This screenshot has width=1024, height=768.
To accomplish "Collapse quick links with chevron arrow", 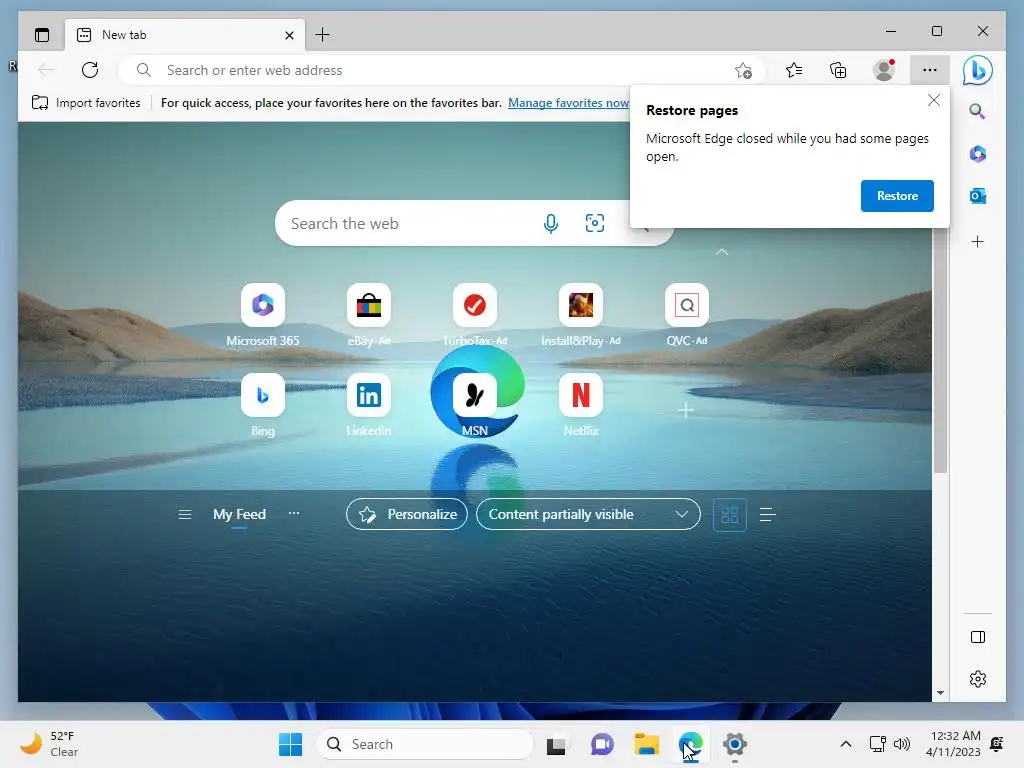I will pyautogui.click(x=722, y=252).
